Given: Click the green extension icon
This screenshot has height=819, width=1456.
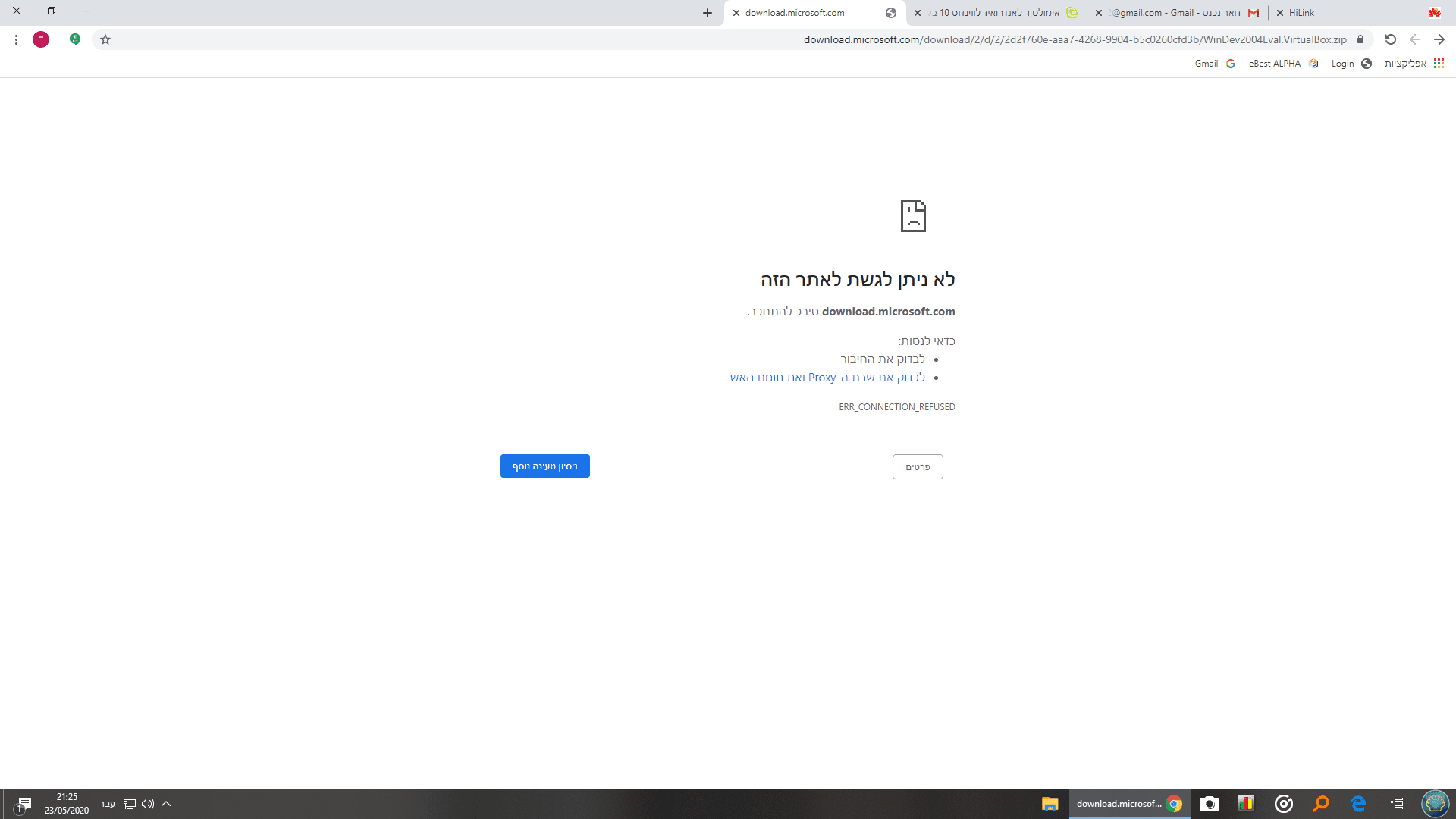Looking at the screenshot, I should point(75,39).
